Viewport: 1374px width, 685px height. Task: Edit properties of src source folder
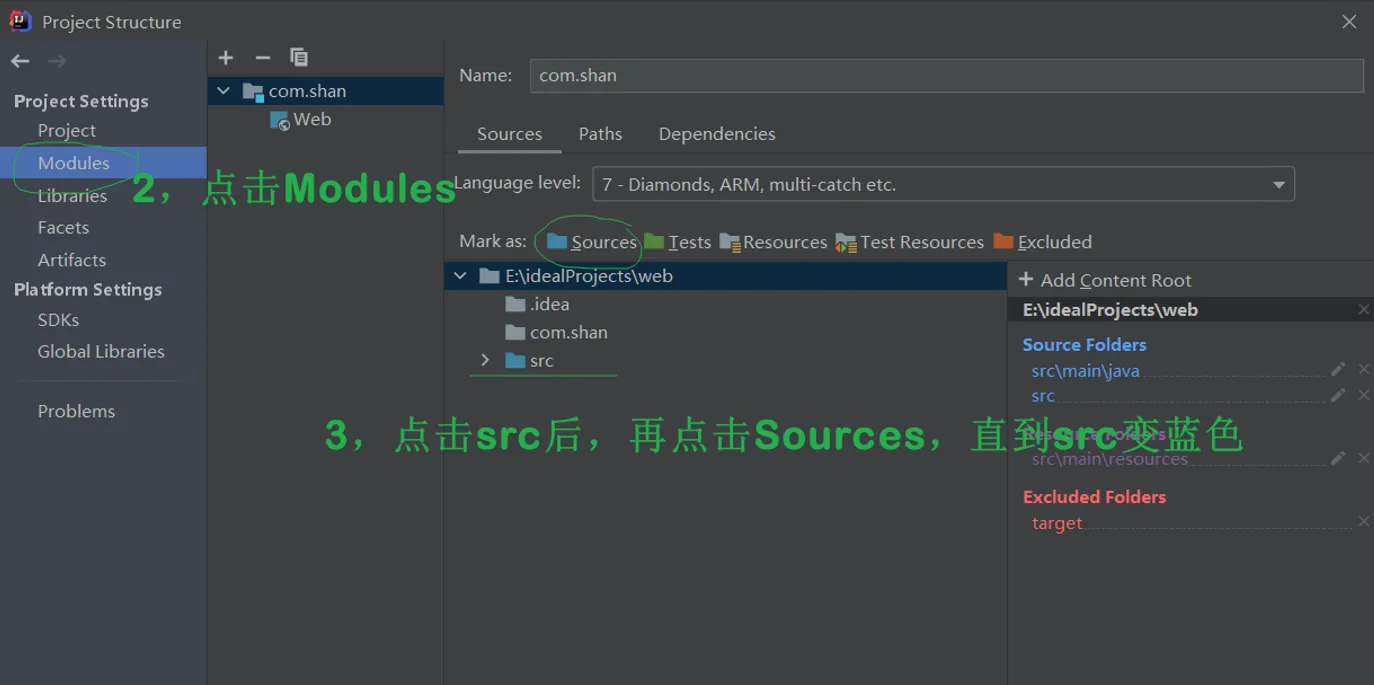(x=1338, y=395)
